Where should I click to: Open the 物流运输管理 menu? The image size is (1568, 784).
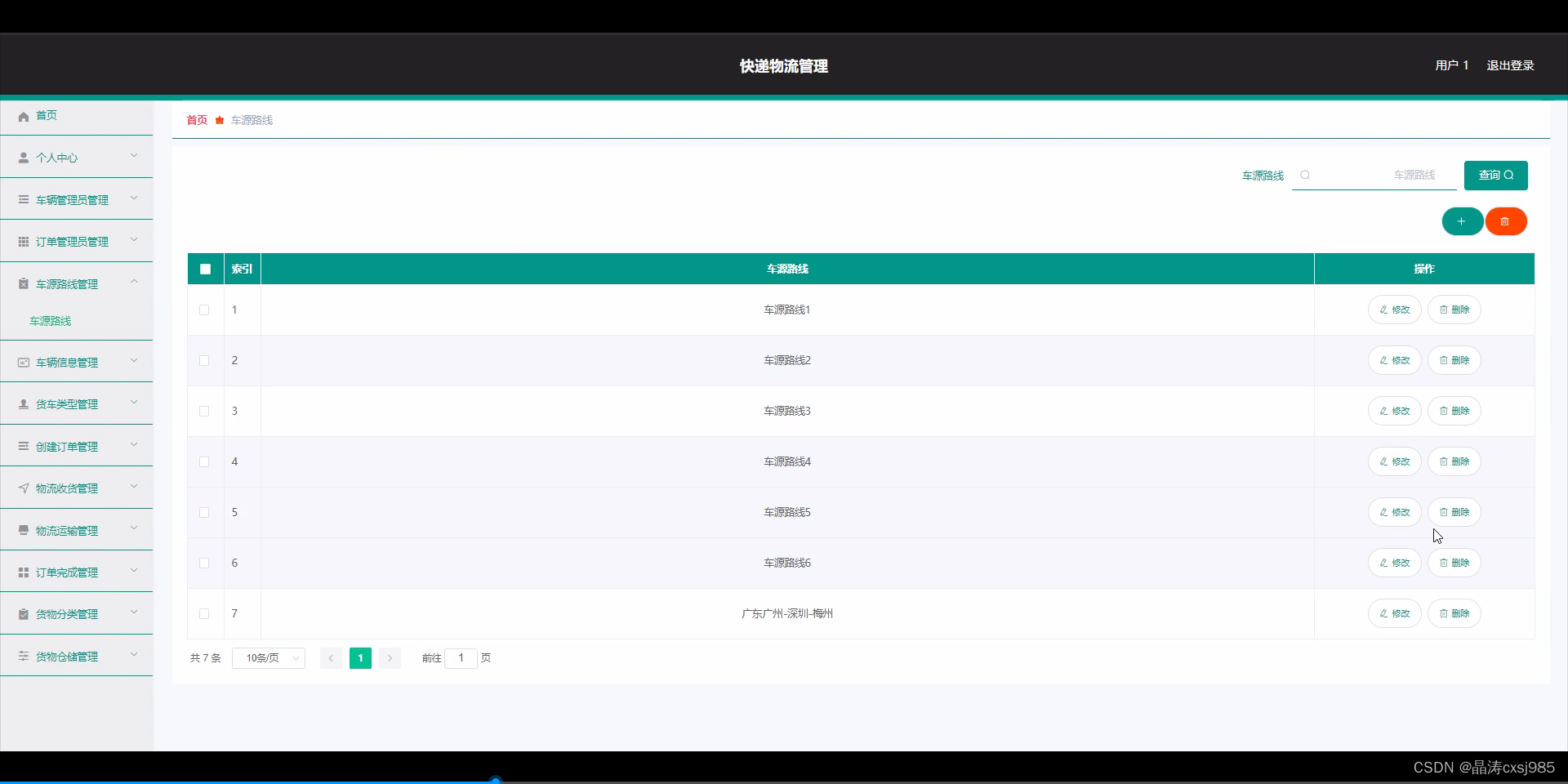[77, 530]
